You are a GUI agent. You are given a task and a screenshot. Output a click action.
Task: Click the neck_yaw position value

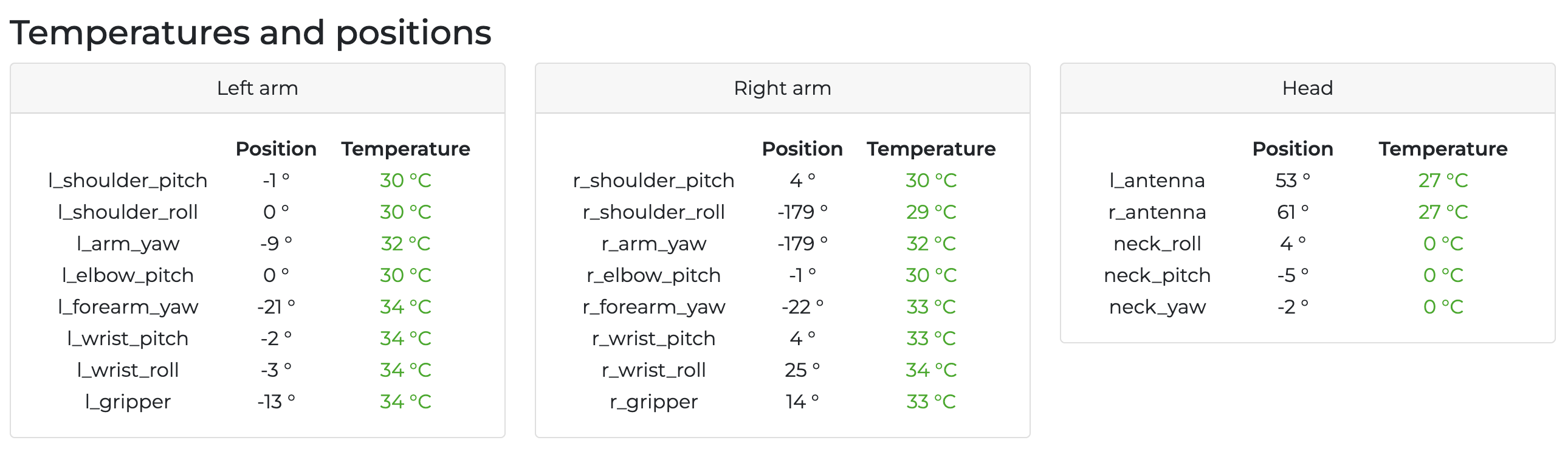point(1292,307)
